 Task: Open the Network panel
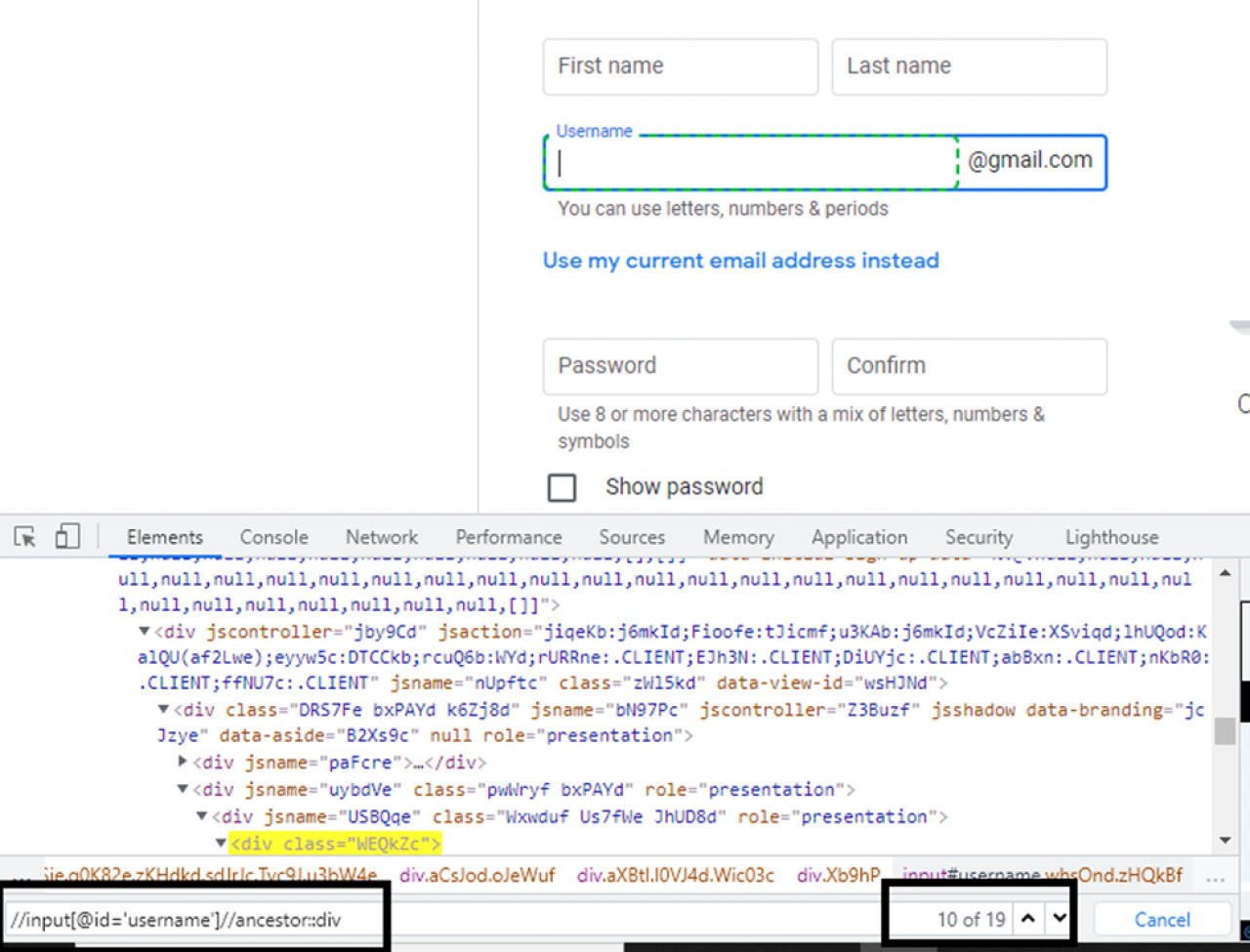(381, 536)
